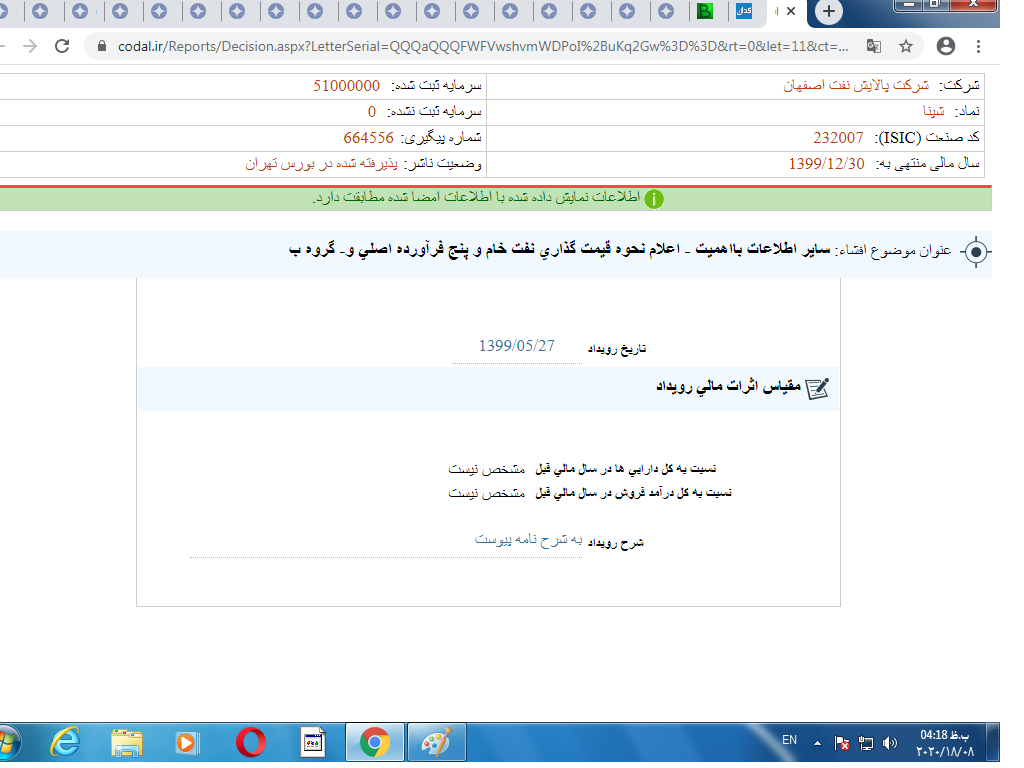The height and width of the screenshot is (768, 1024).
Task: Switch to Paint in the taskbar
Action: [436, 743]
